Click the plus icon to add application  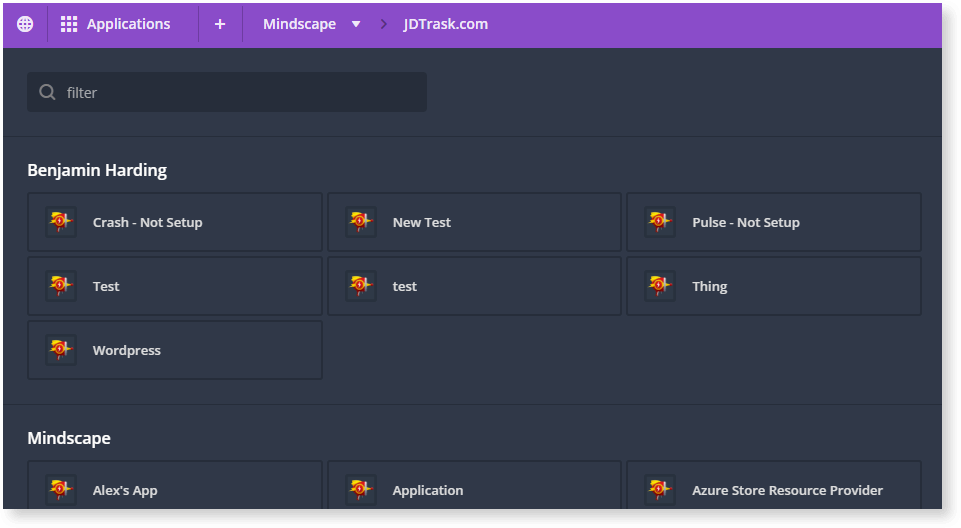(220, 24)
